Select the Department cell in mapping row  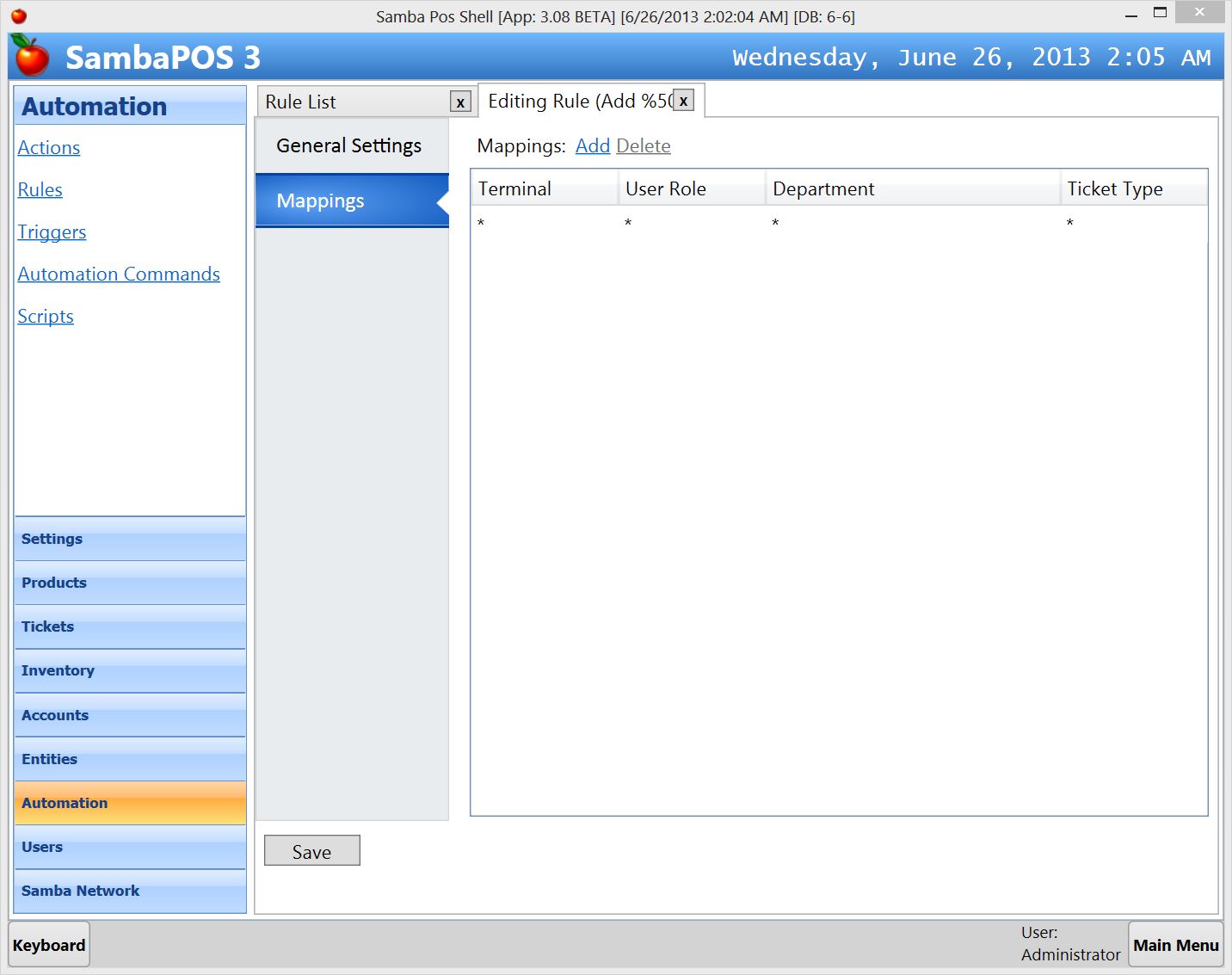coord(911,224)
